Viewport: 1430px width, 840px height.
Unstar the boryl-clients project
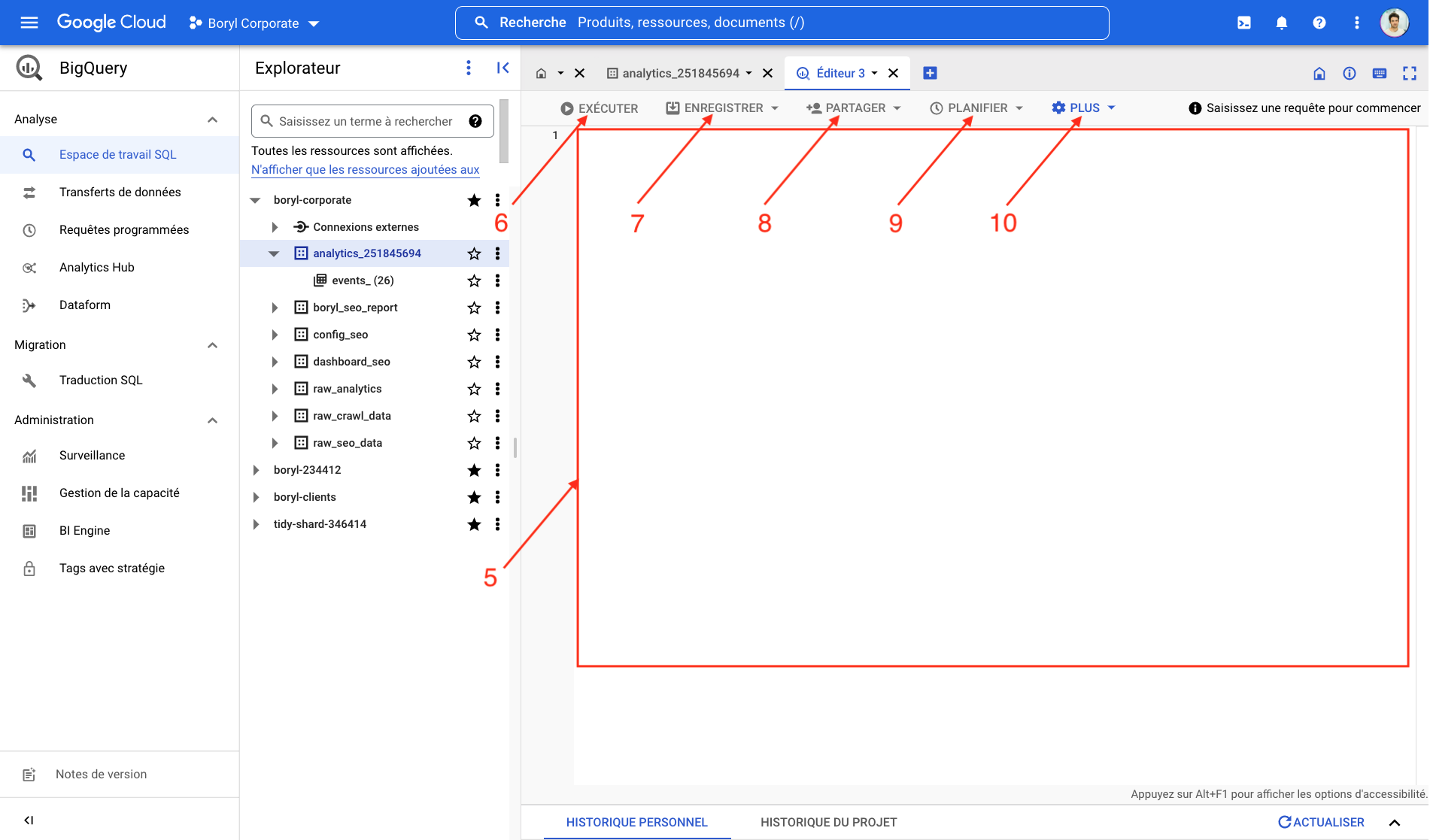click(x=474, y=497)
